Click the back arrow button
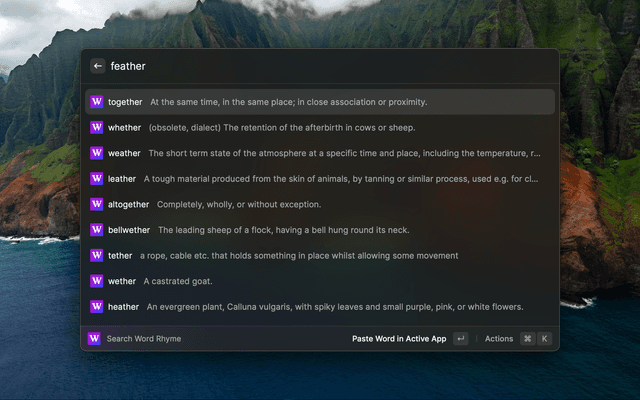This screenshot has width=640, height=400. tap(98, 66)
